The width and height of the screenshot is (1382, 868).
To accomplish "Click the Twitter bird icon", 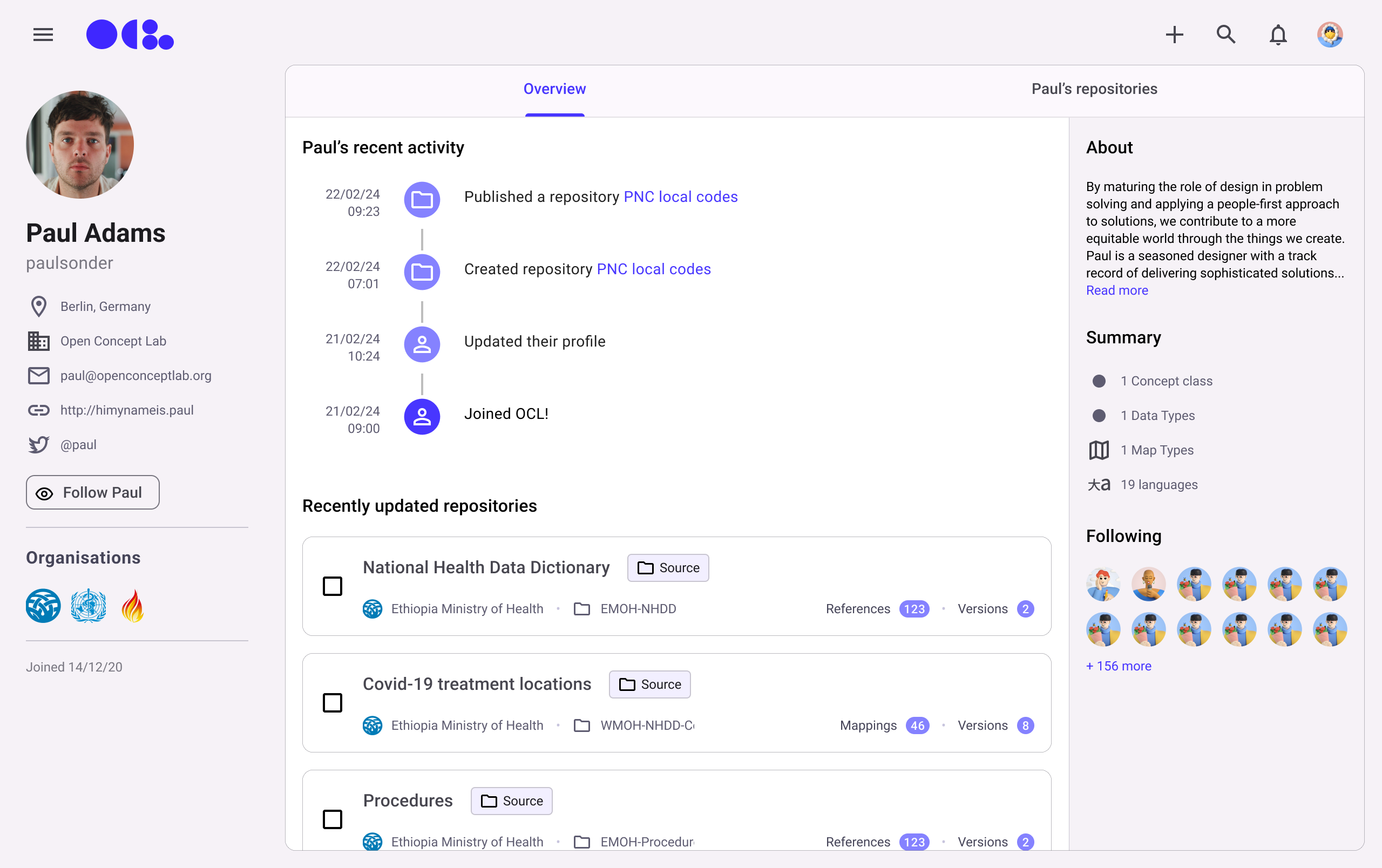I will coord(39,445).
